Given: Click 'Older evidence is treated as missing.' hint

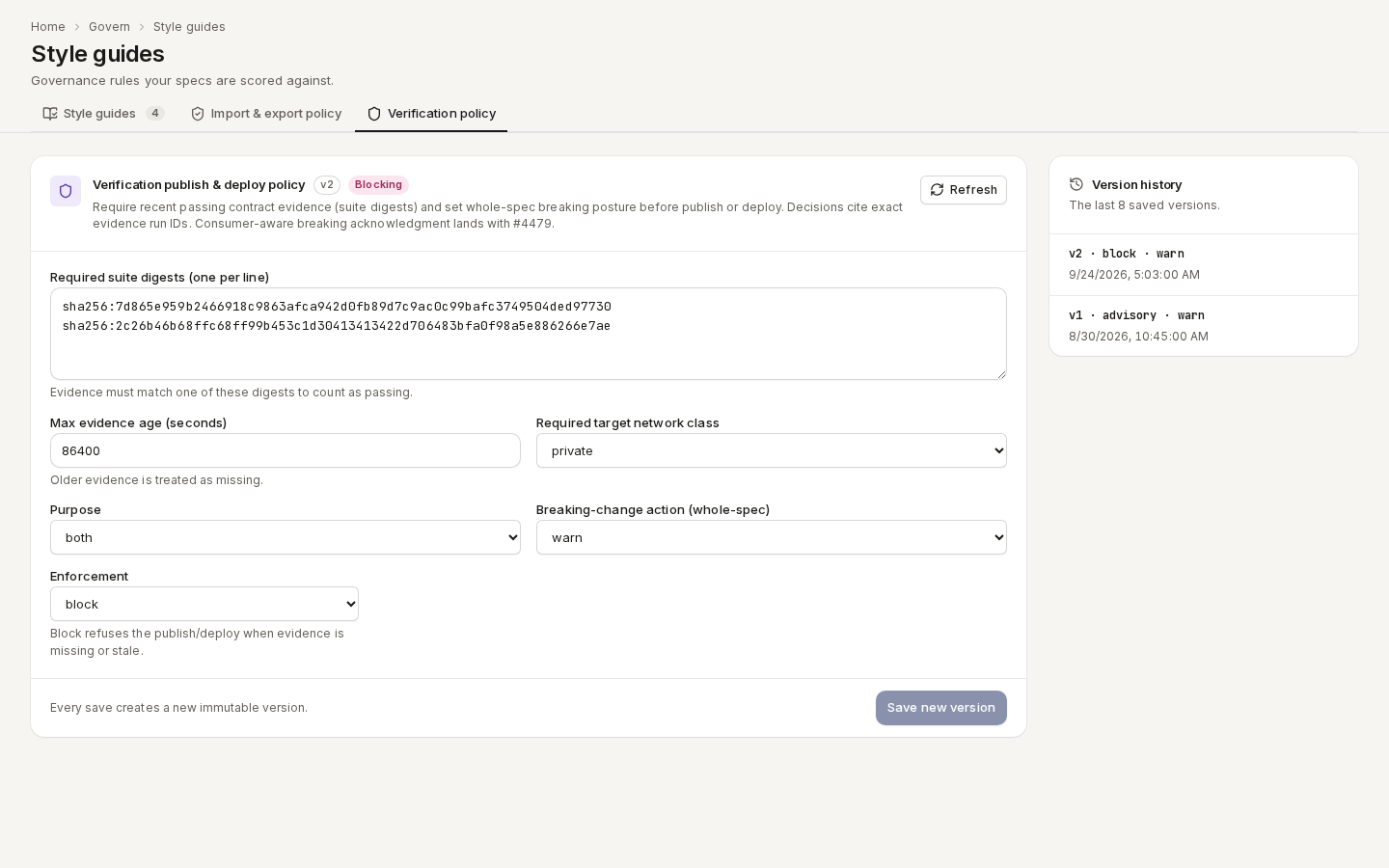Looking at the screenshot, I should click(156, 480).
